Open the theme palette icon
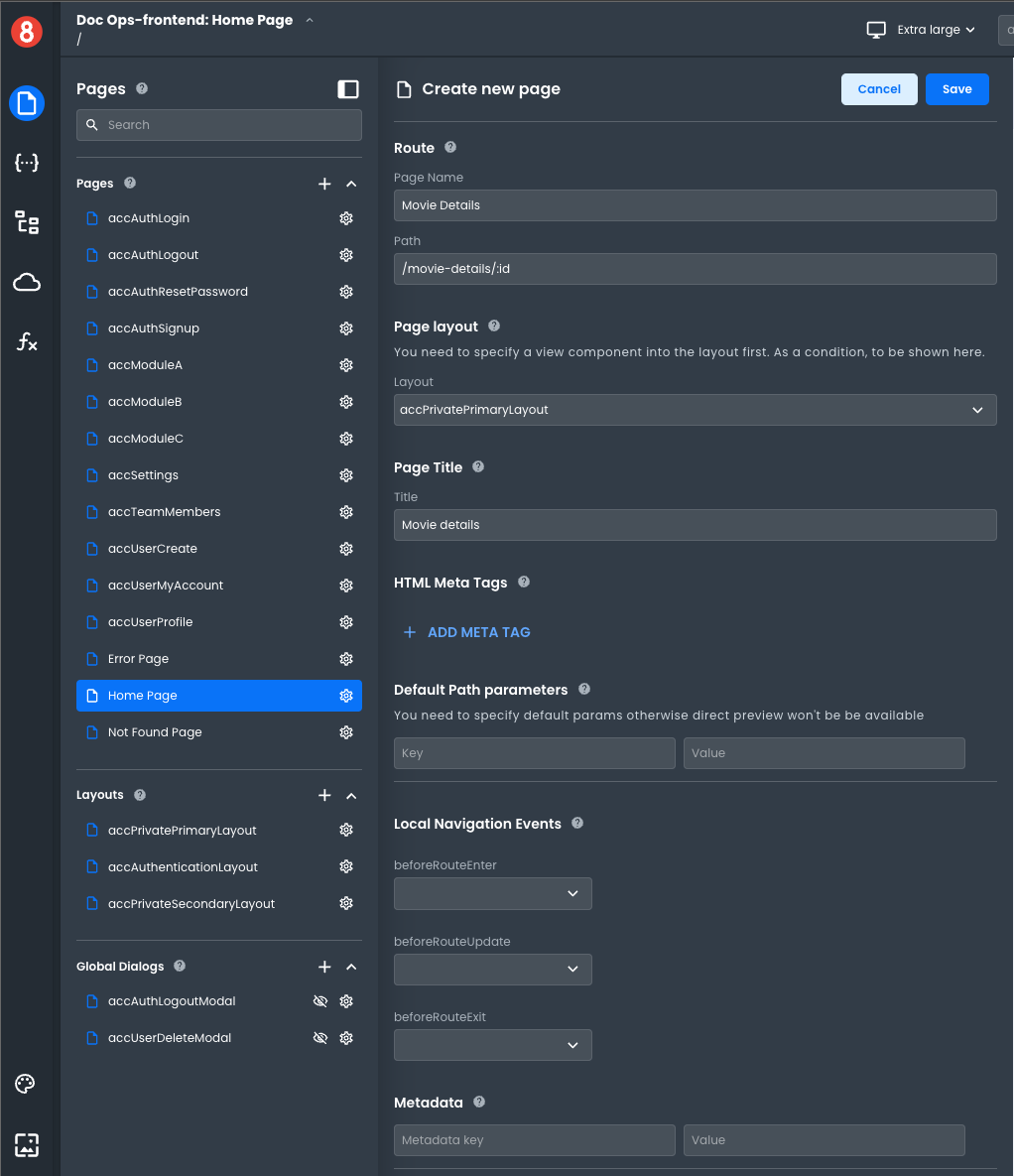 (x=27, y=1084)
